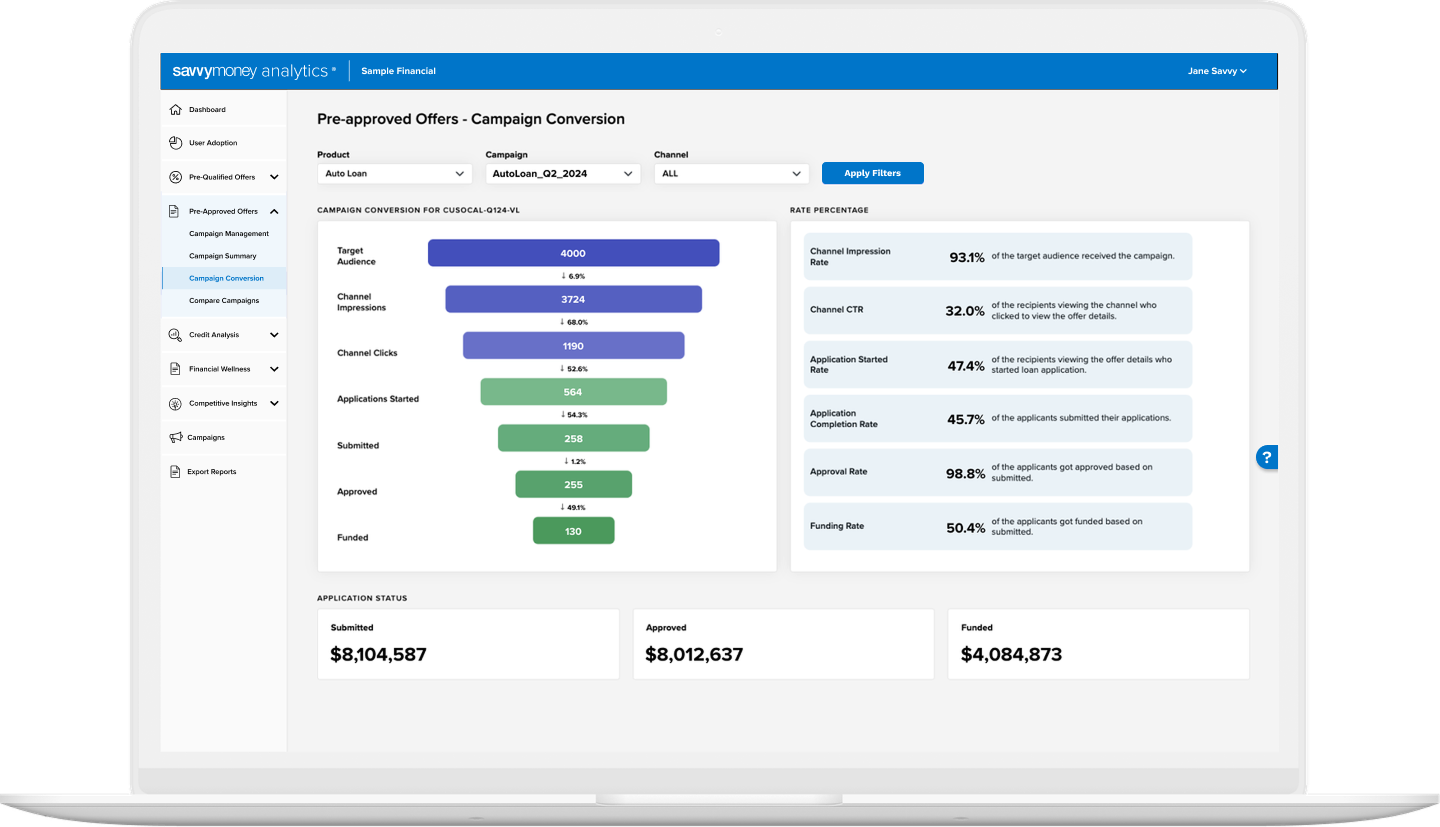Select Compare Campaigns in sidebar

[224, 300]
